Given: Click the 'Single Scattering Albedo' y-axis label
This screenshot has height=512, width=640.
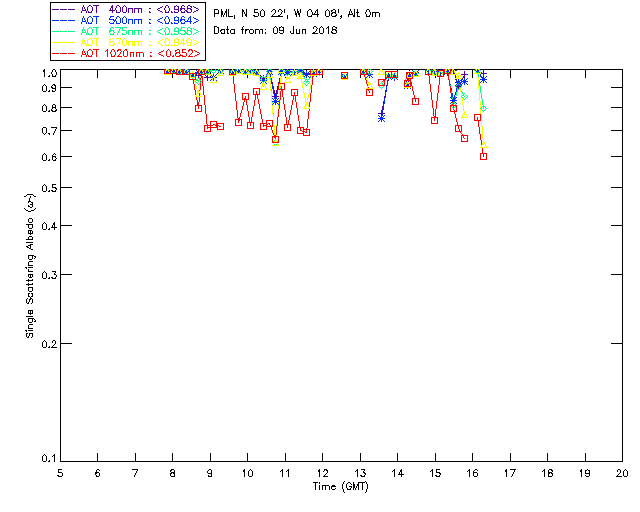Looking at the screenshot, I should 30,266.
